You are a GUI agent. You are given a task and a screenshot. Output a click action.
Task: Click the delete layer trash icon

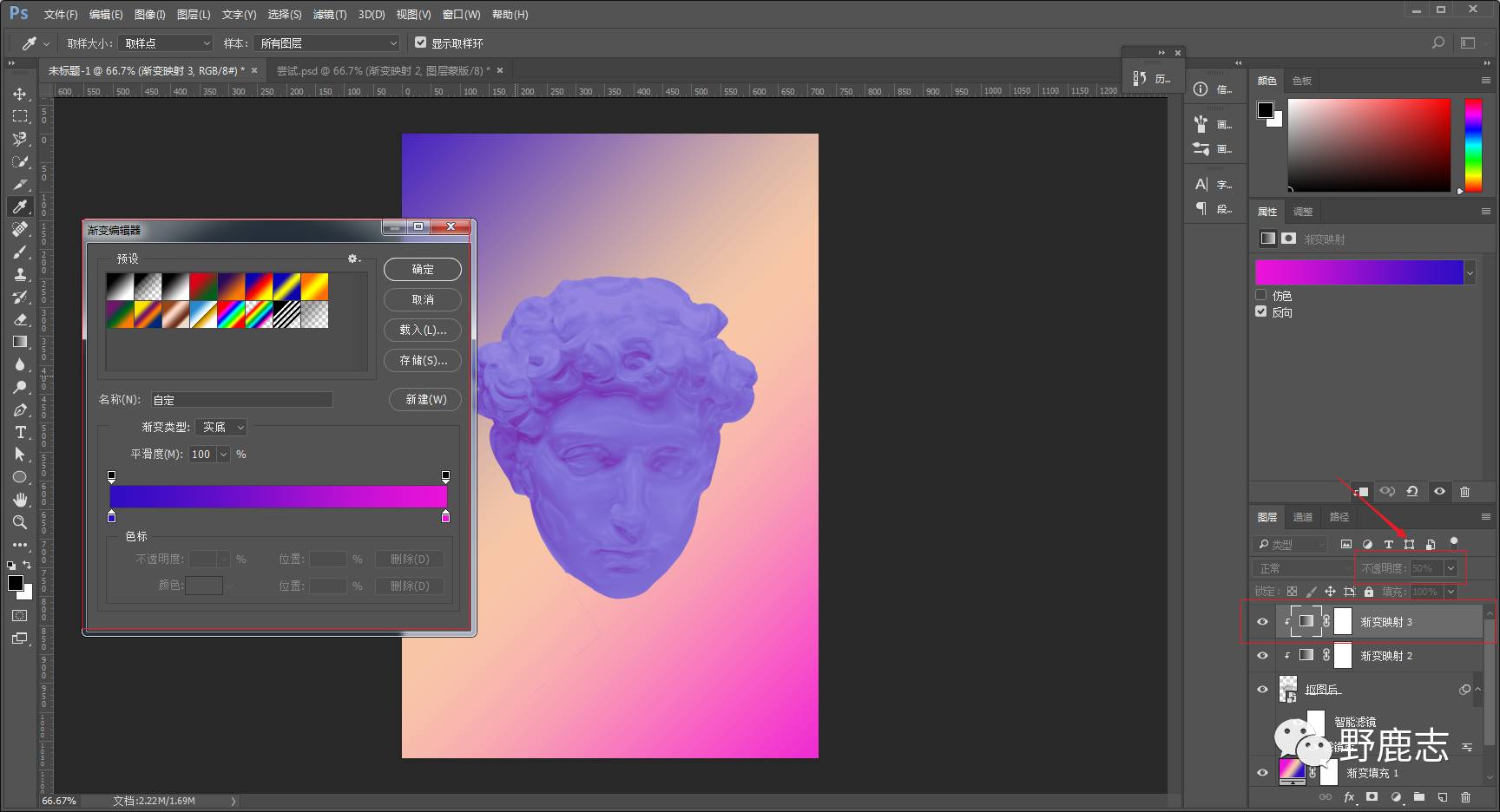[1465, 797]
